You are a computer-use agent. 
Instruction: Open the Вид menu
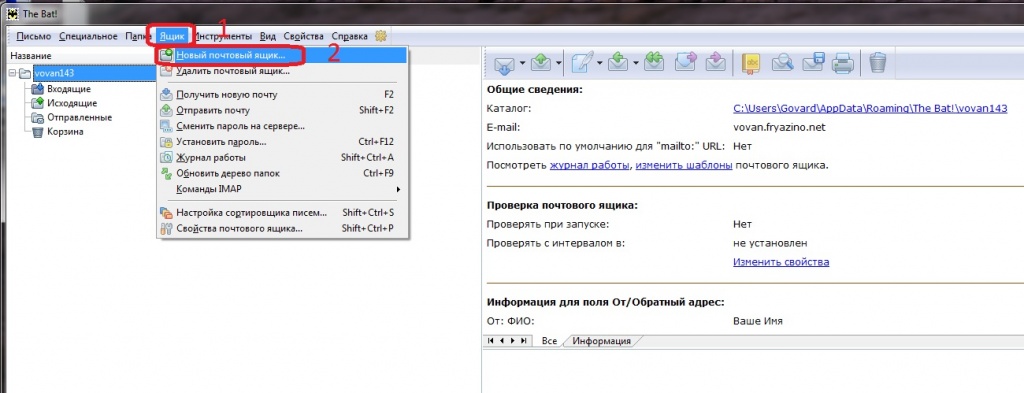click(268, 37)
